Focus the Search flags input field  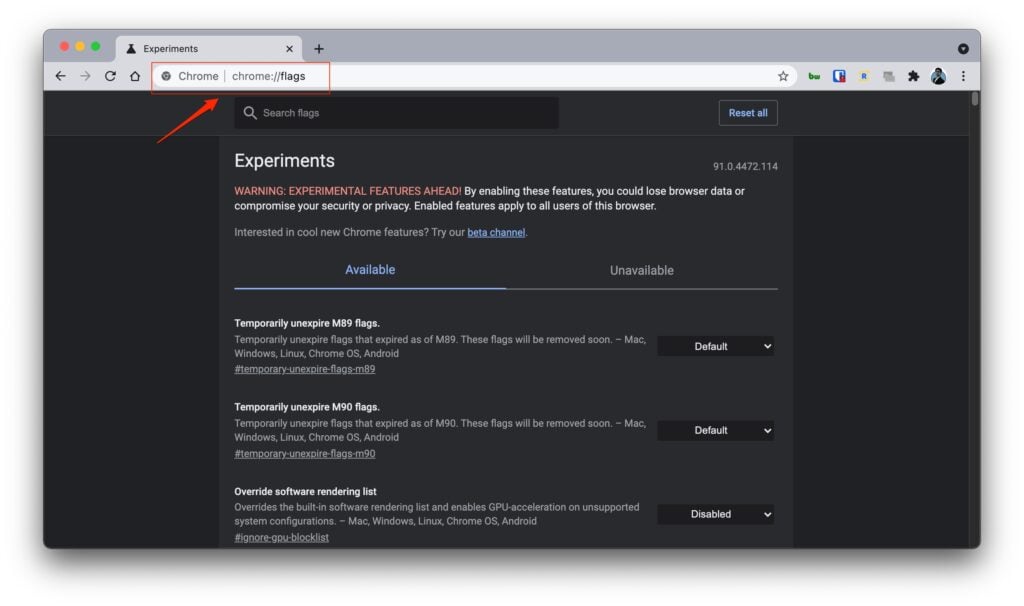pos(396,113)
